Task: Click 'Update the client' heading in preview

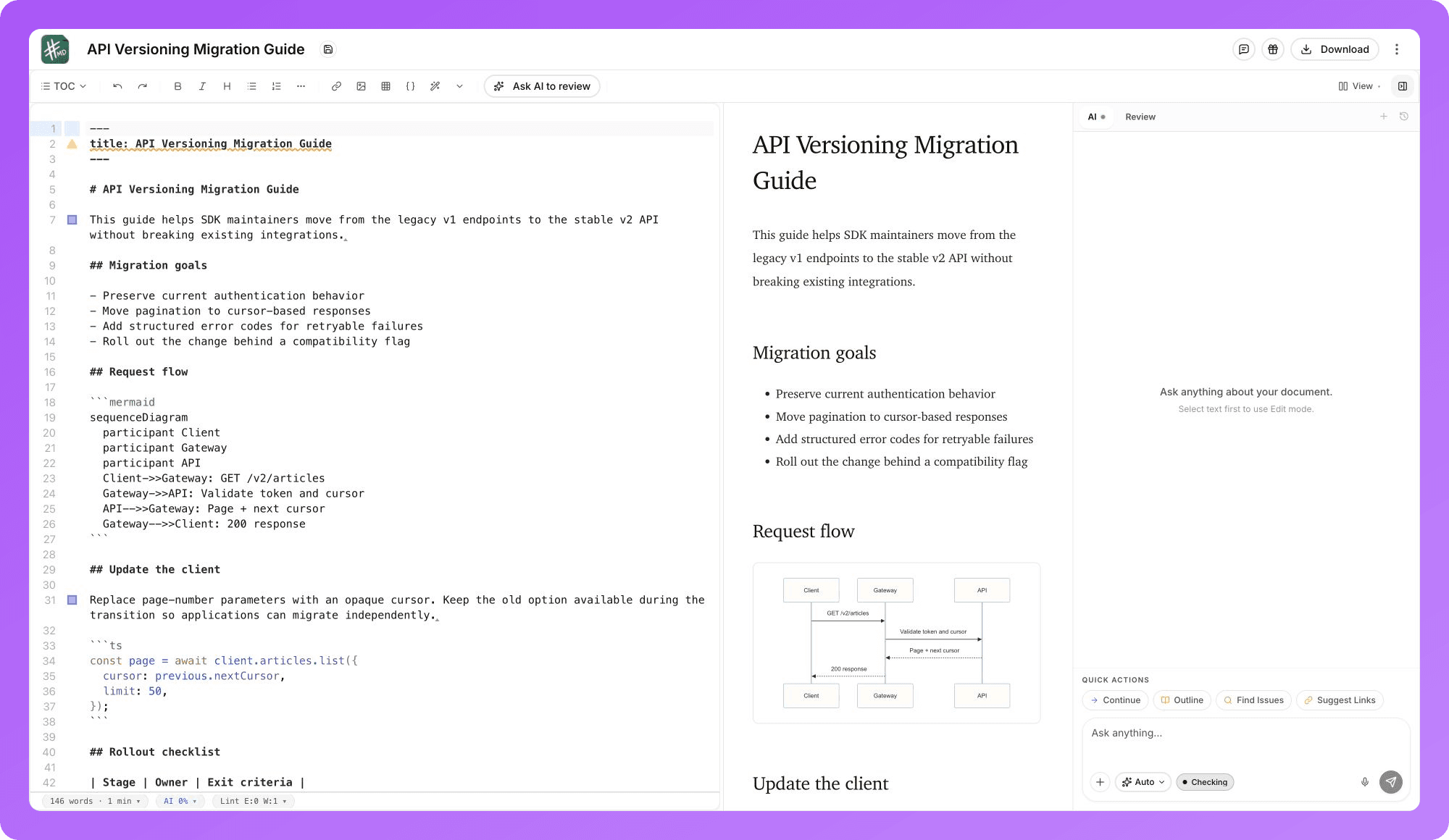Action: click(820, 784)
